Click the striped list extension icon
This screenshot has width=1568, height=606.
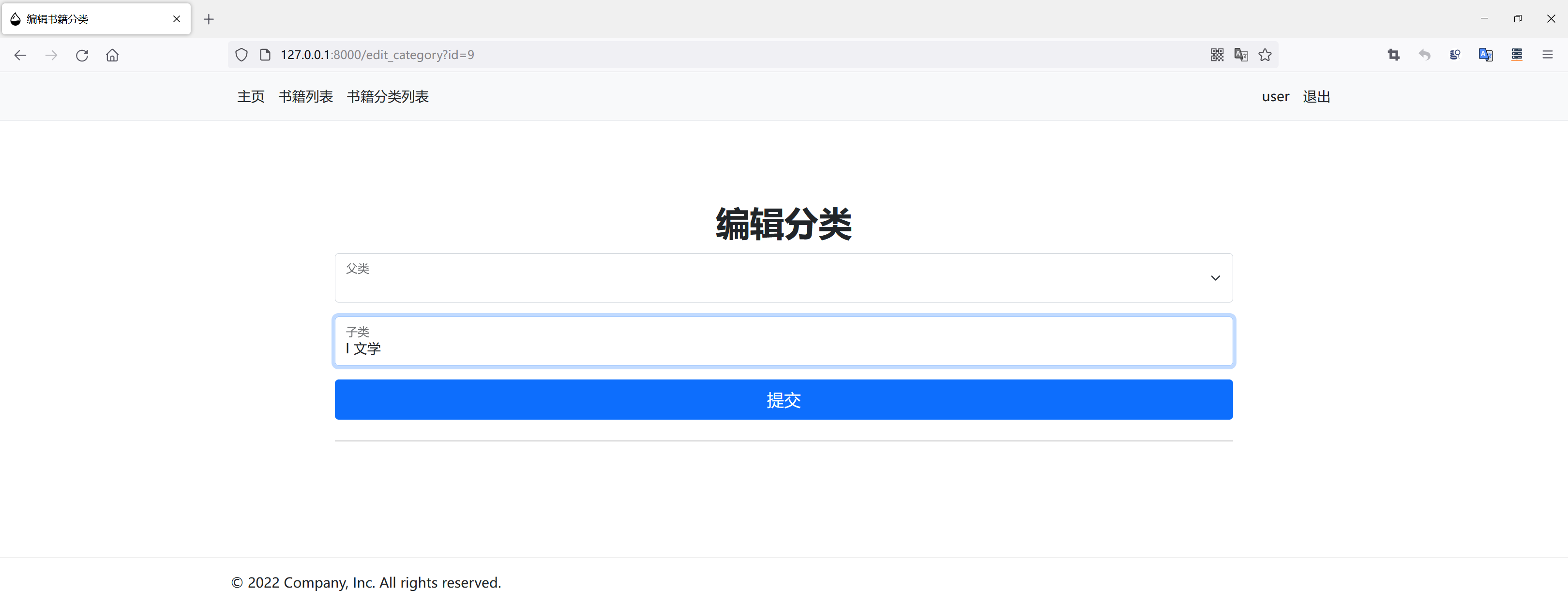point(1517,55)
